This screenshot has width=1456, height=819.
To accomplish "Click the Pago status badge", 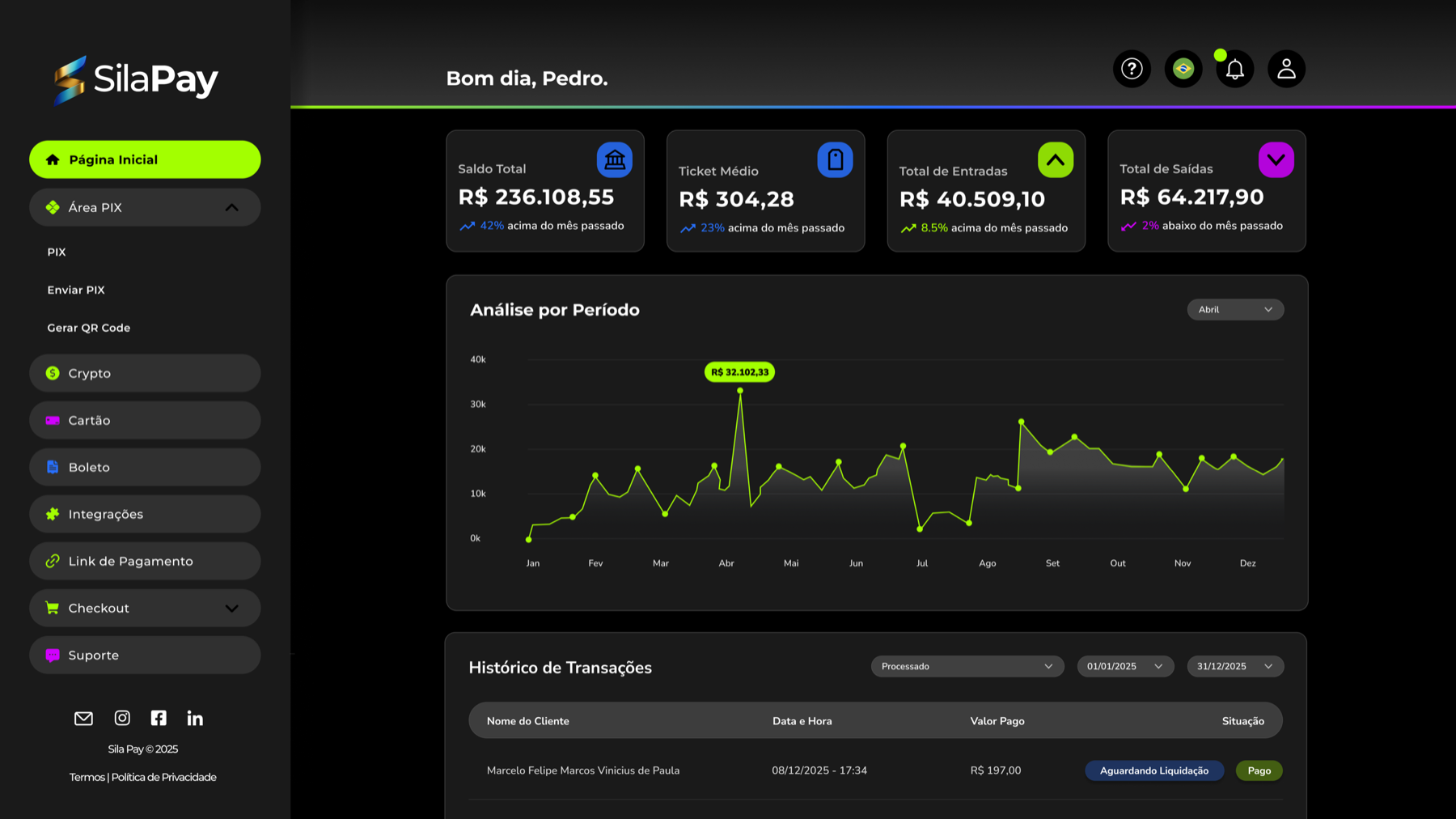I will [1259, 770].
